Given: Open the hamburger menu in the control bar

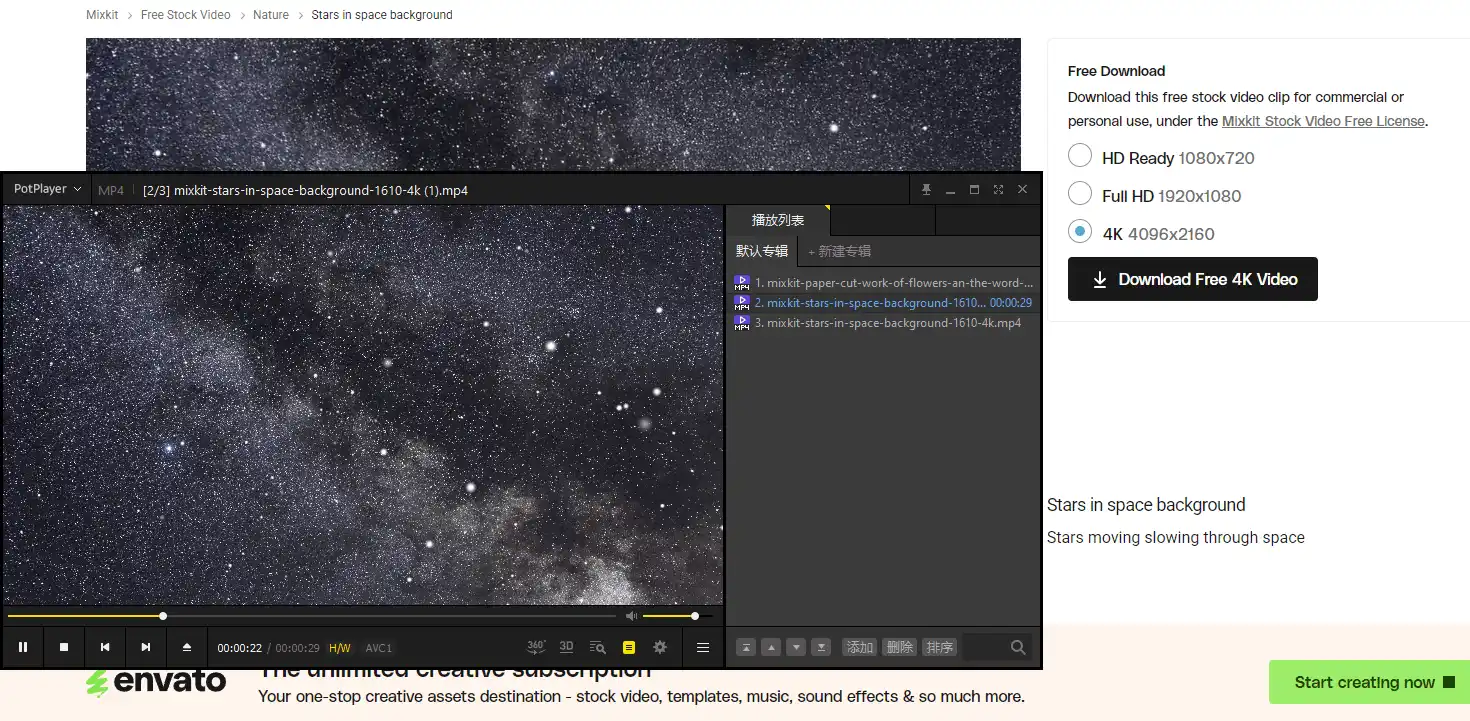Looking at the screenshot, I should coord(703,647).
